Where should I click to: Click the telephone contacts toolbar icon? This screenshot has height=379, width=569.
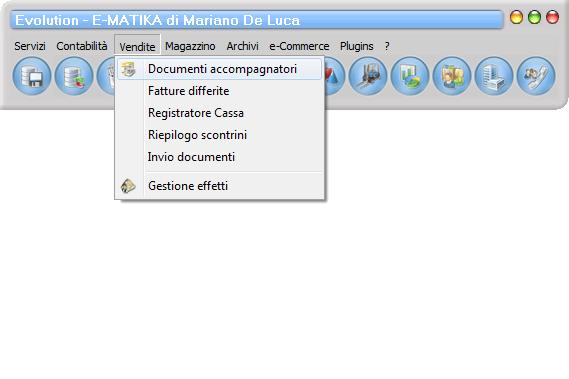point(536,76)
